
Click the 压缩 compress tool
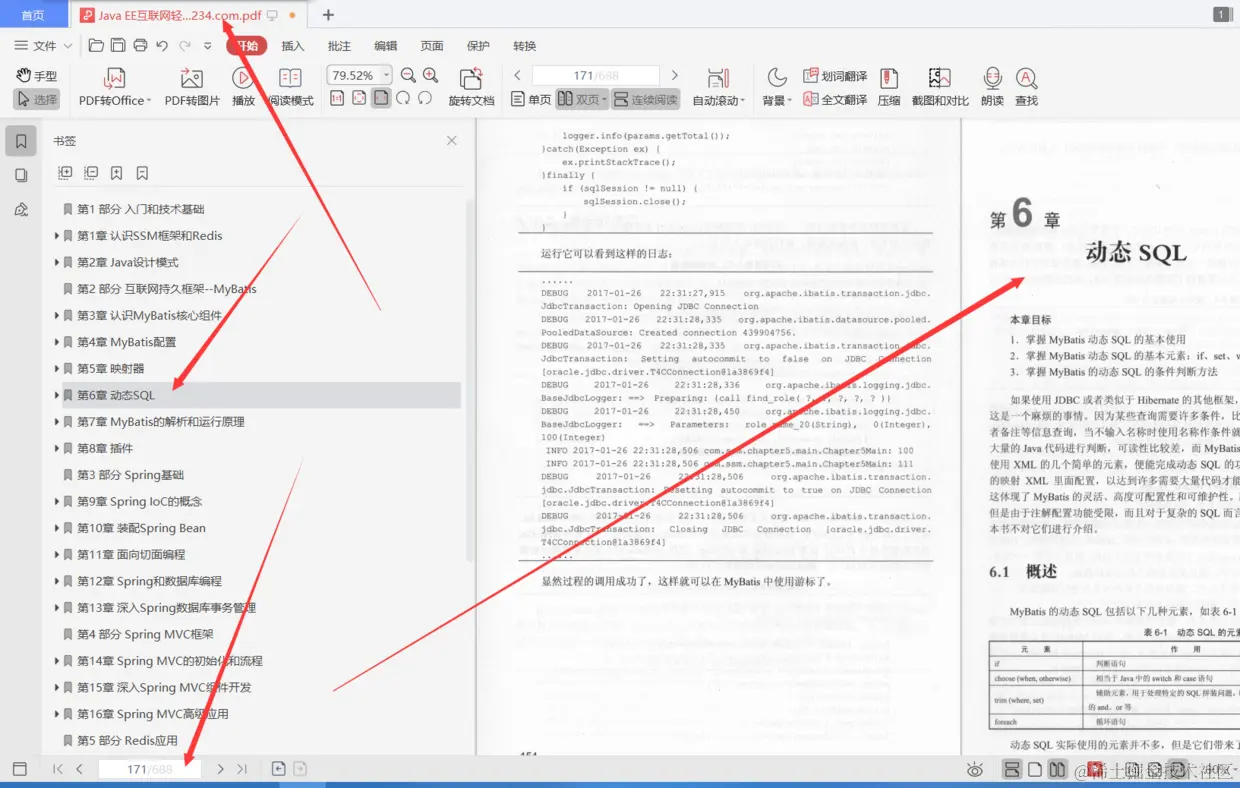pos(889,87)
